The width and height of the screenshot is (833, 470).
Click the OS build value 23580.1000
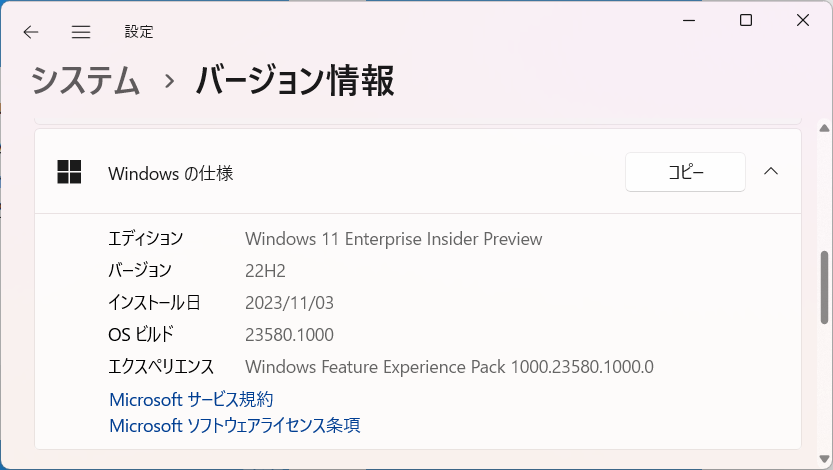[290, 335]
